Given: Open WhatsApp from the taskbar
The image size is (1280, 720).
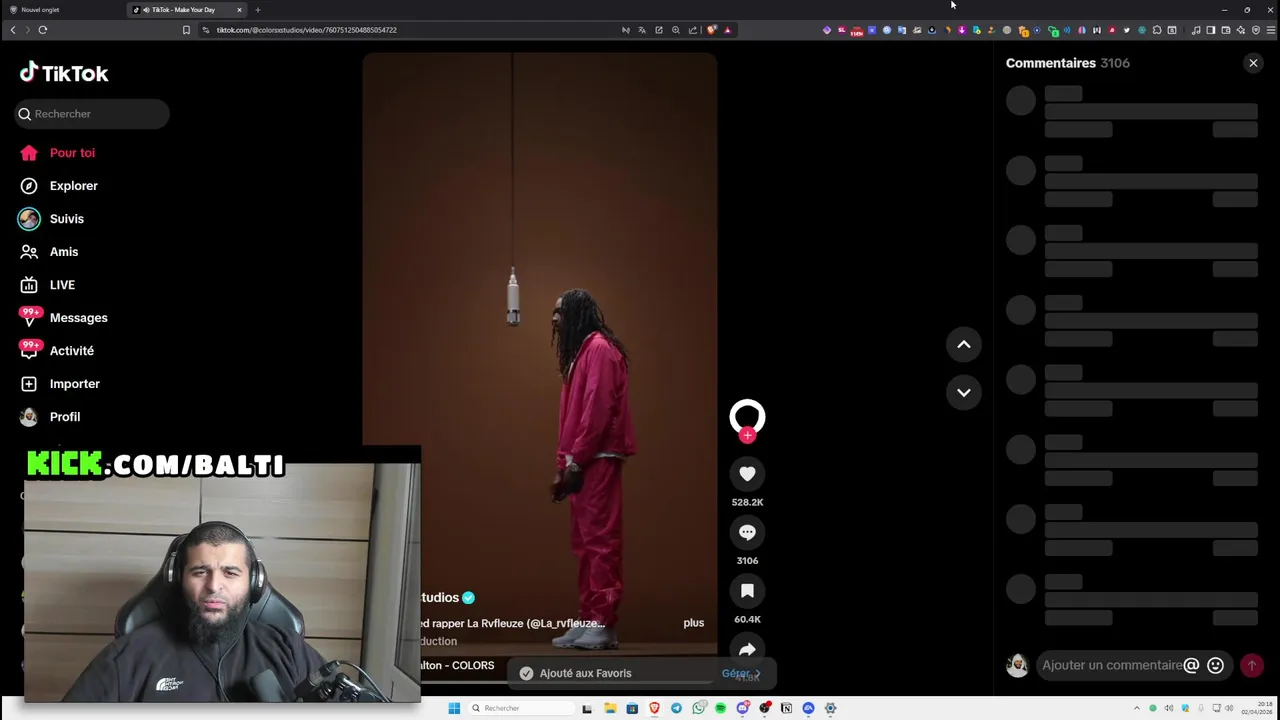Looking at the screenshot, I should [698, 708].
